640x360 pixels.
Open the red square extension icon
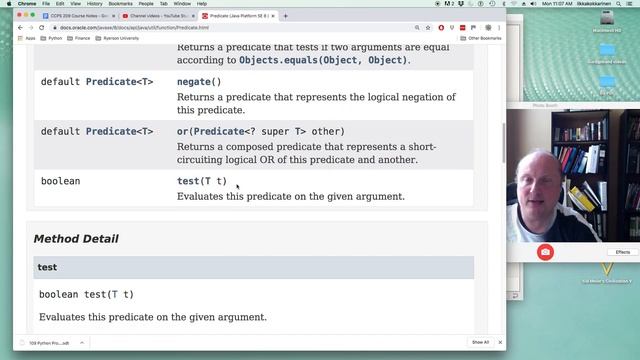[462, 28]
